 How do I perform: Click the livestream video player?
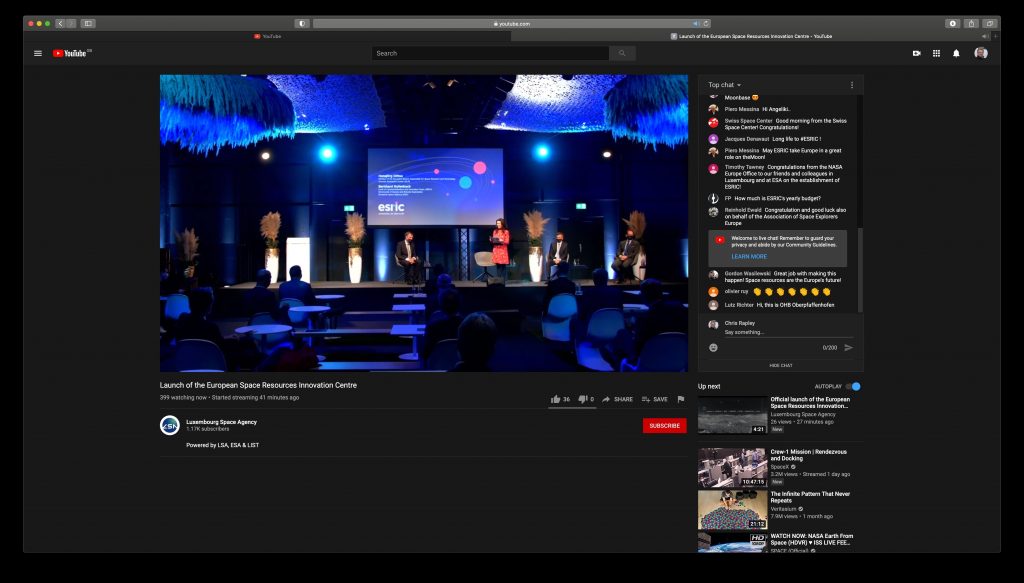[424, 223]
